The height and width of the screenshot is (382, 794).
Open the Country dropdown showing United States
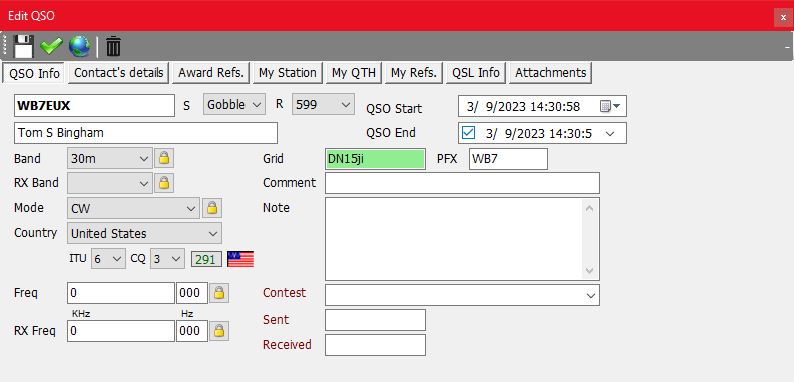coord(144,234)
